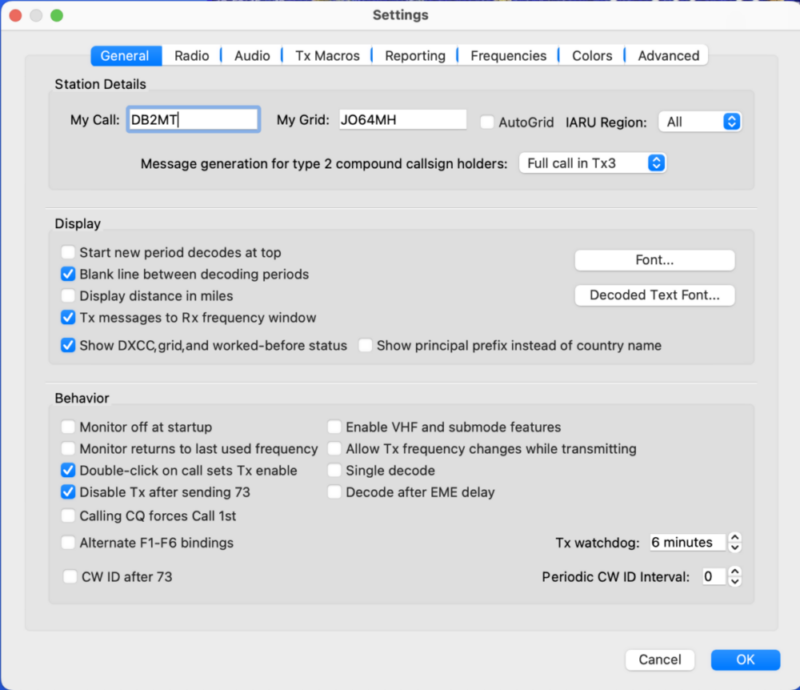Click the Font... button
The height and width of the screenshot is (690, 800).
click(x=654, y=260)
